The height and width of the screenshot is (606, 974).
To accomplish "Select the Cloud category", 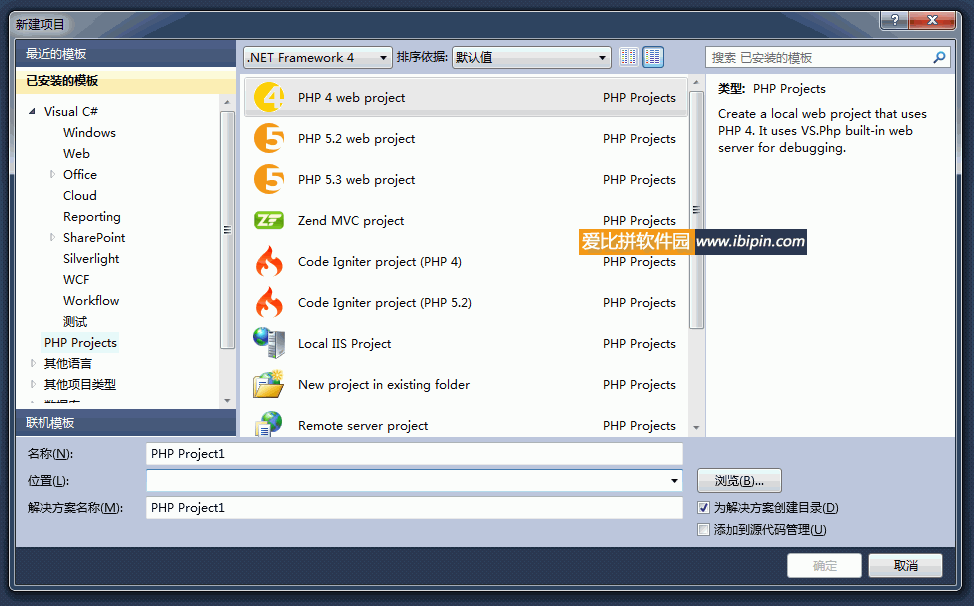I will point(80,196).
